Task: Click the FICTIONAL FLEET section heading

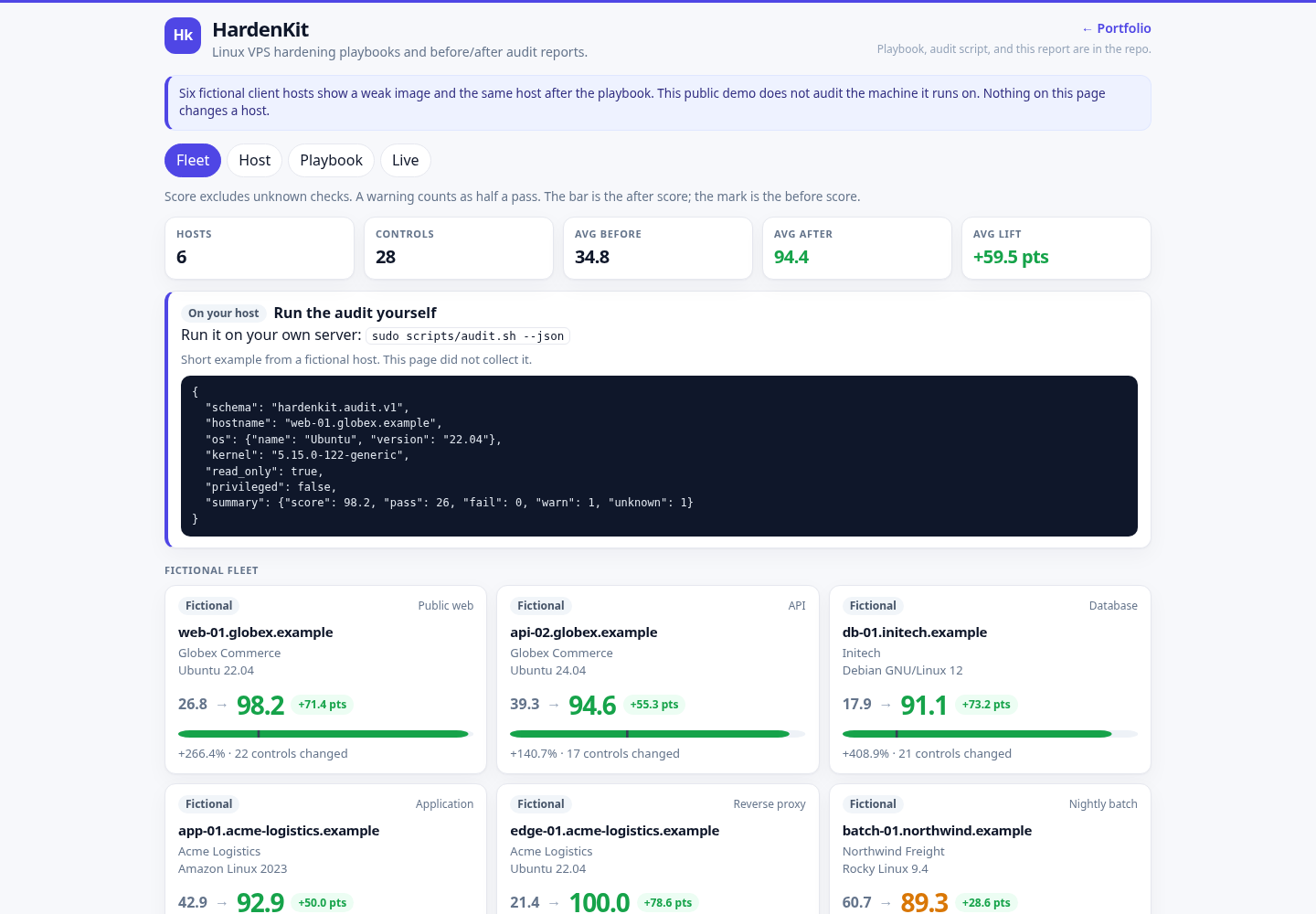Action: point(211,570)
